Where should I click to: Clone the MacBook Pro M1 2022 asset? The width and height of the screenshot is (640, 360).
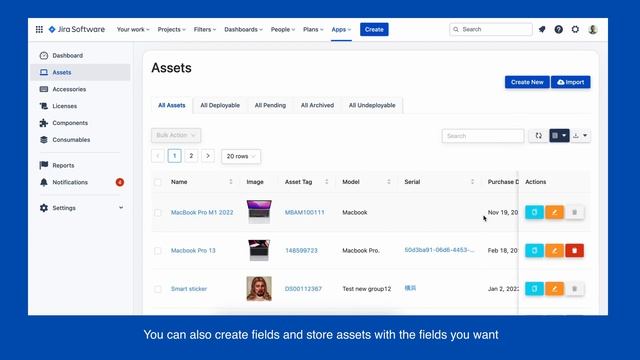pos(534,212)
